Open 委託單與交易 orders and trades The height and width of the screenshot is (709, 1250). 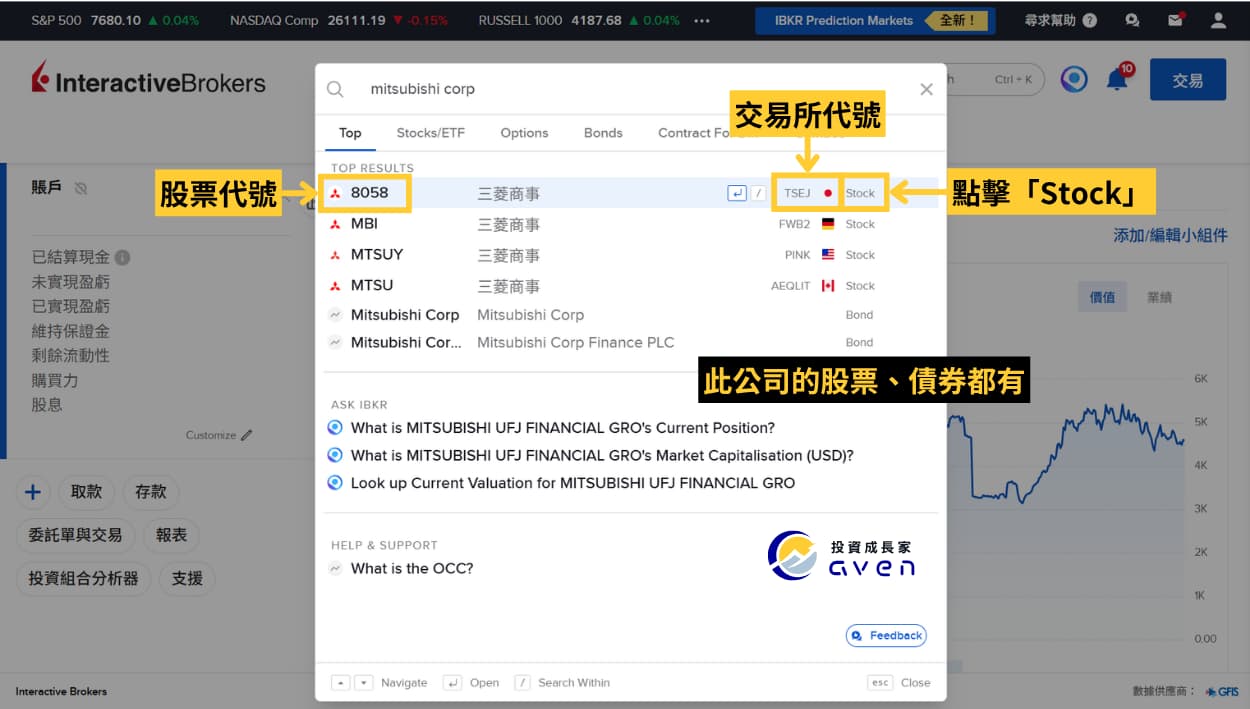point(75,535)
